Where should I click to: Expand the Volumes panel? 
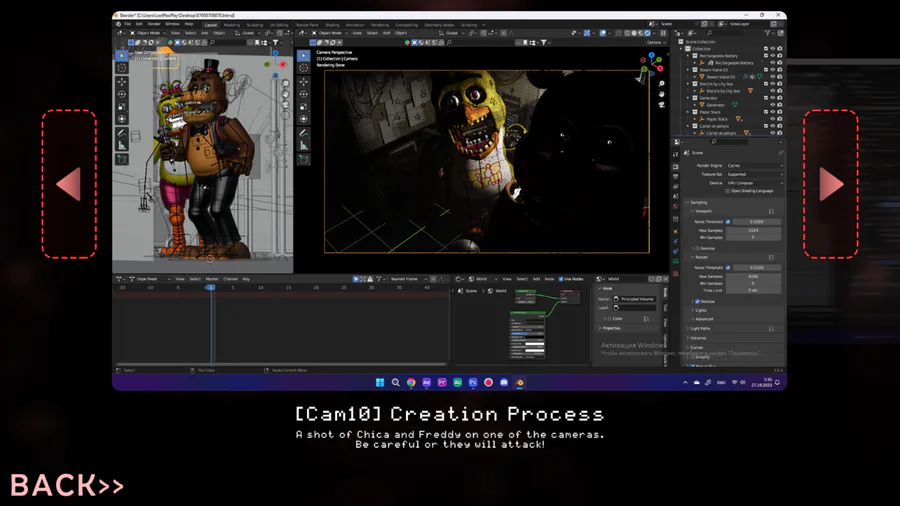coord(697,338)
